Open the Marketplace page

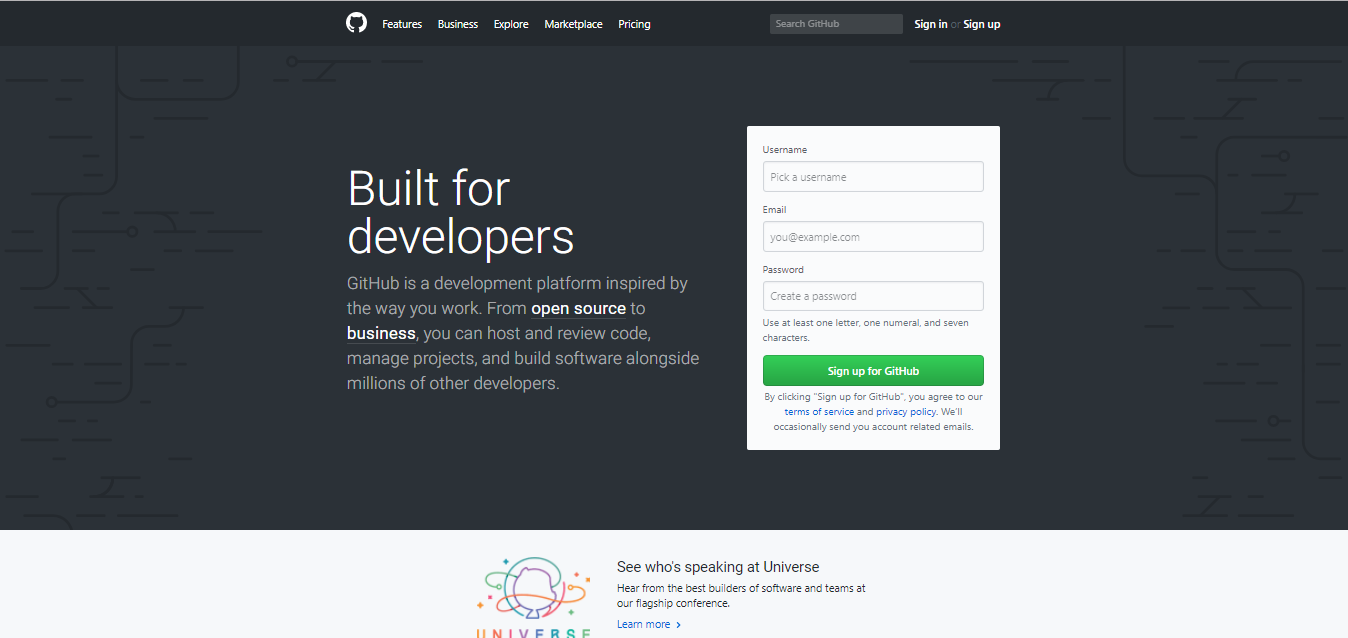pos(573,24)
